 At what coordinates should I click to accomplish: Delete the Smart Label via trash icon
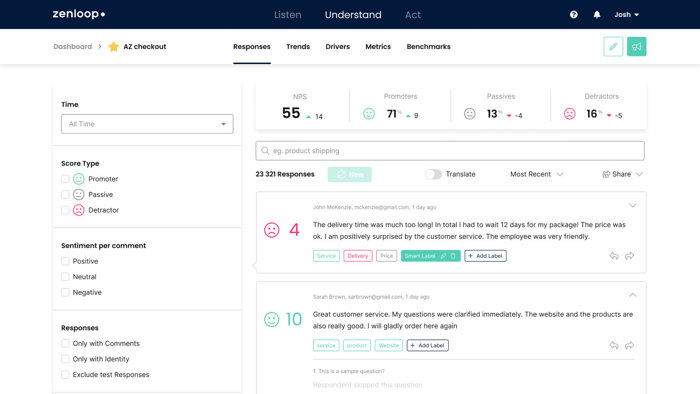point(453,256)
